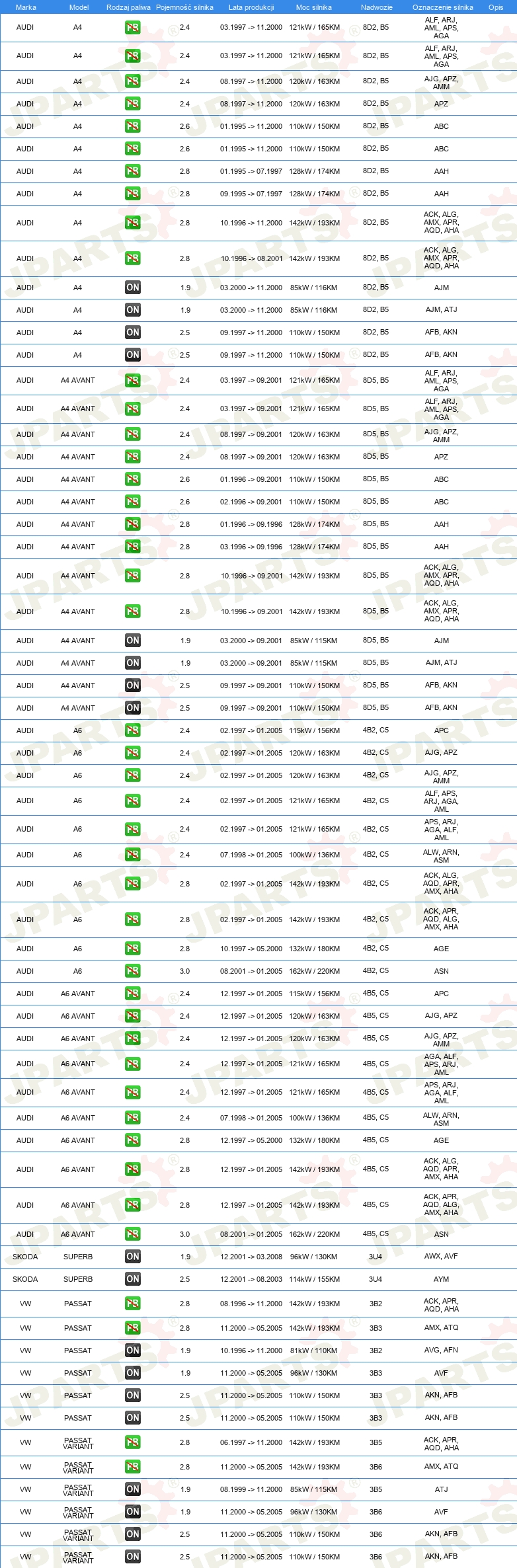This screenshot has height=1568, width=517.
Task: Select the power cell 114kW / 155KM
Action: click(x=314, y=1279)
